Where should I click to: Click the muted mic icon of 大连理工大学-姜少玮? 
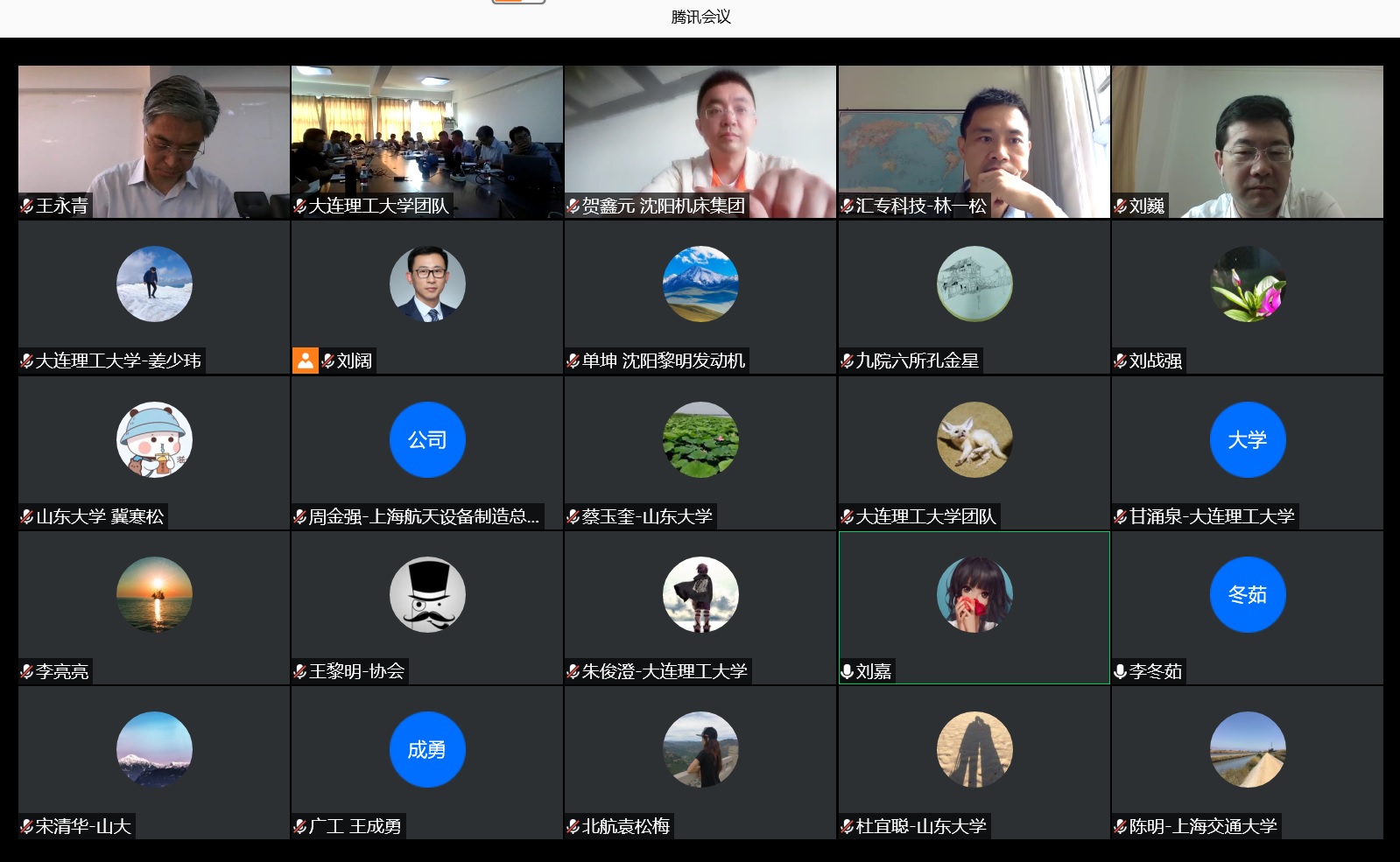point(27,361)
